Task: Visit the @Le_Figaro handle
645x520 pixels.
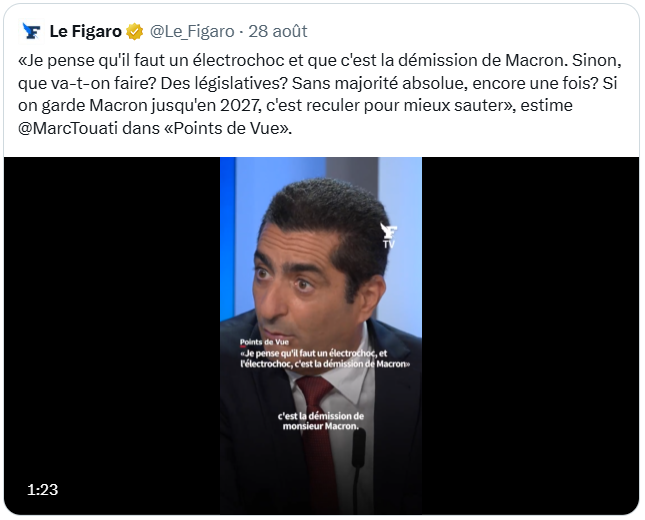Action: (192, 32)
